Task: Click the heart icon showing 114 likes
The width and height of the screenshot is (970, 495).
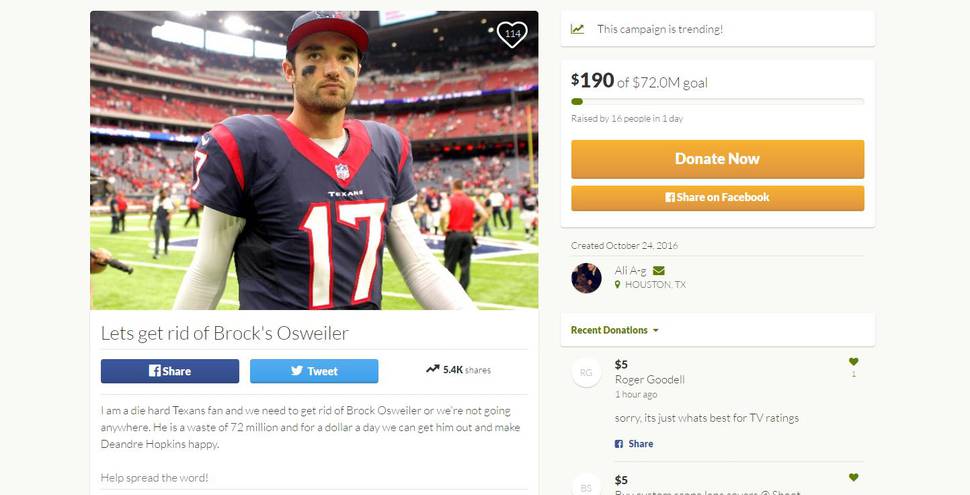Action: coord(512,34)
